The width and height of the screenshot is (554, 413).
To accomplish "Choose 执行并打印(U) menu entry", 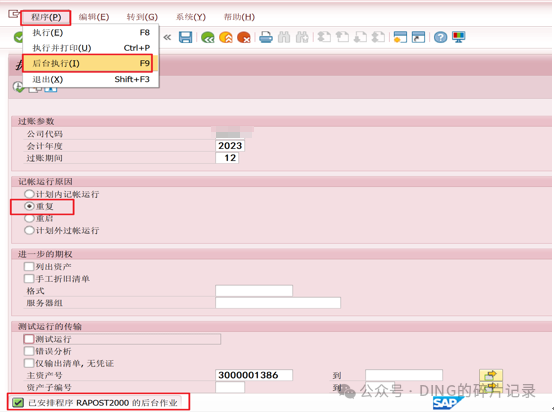I will tap(91, 48).
